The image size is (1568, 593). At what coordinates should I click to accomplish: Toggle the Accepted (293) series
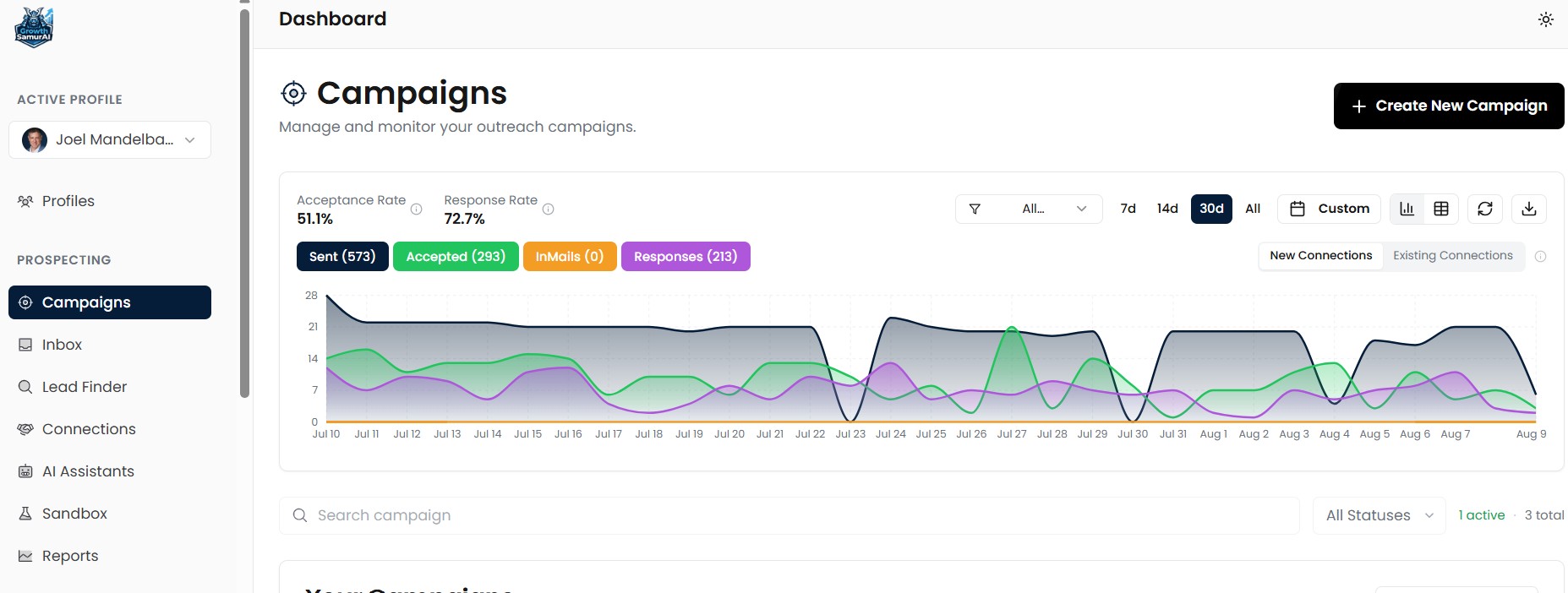456,257
